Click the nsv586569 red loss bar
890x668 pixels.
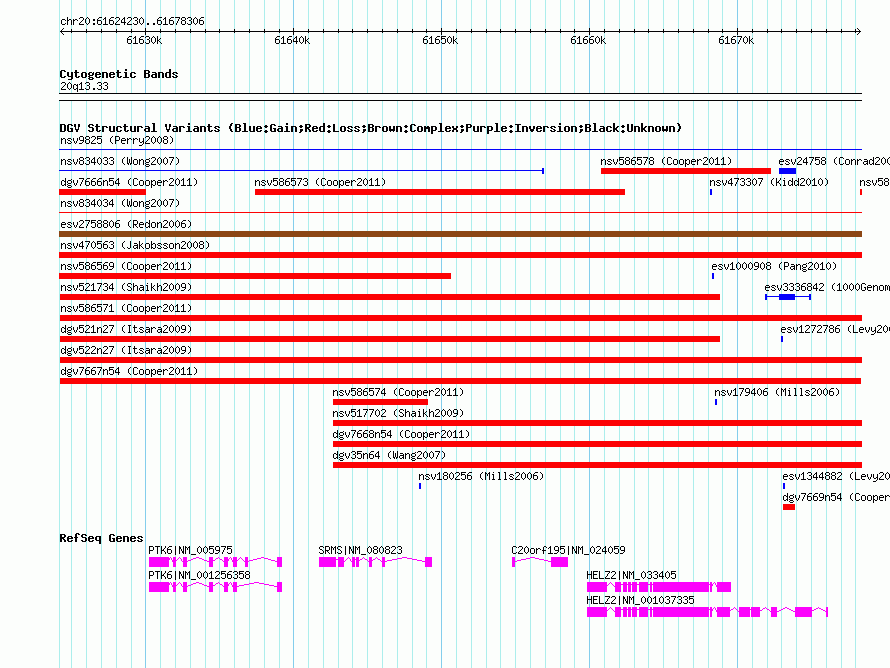(255, 276)
